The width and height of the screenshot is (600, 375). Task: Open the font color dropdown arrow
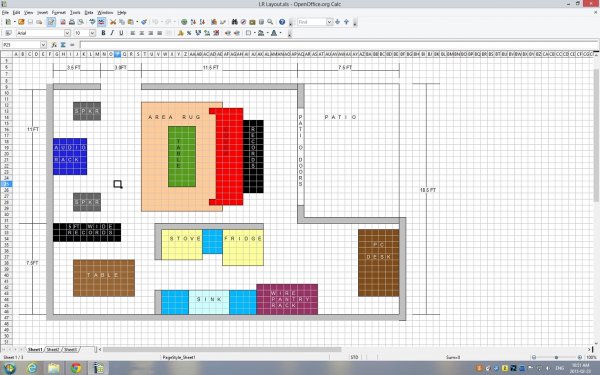[x=280, y=33]
